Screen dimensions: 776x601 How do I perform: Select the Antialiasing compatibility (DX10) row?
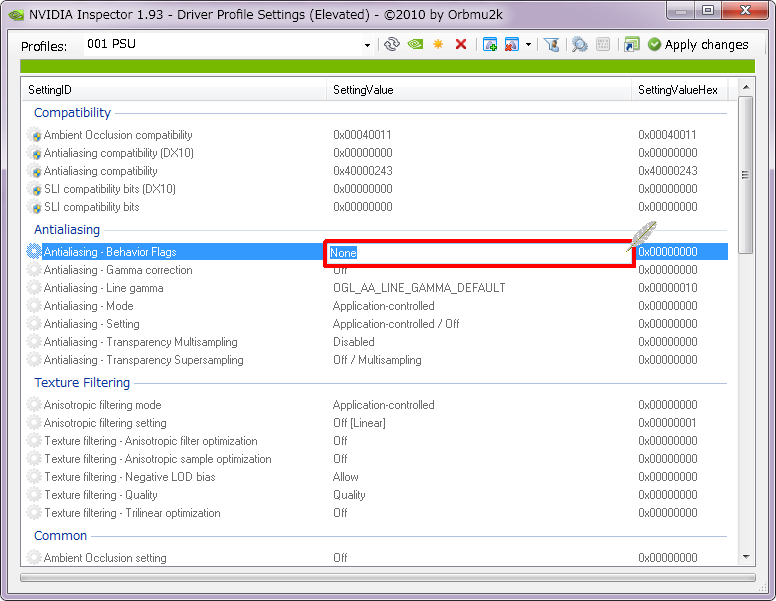coord(375,153)
